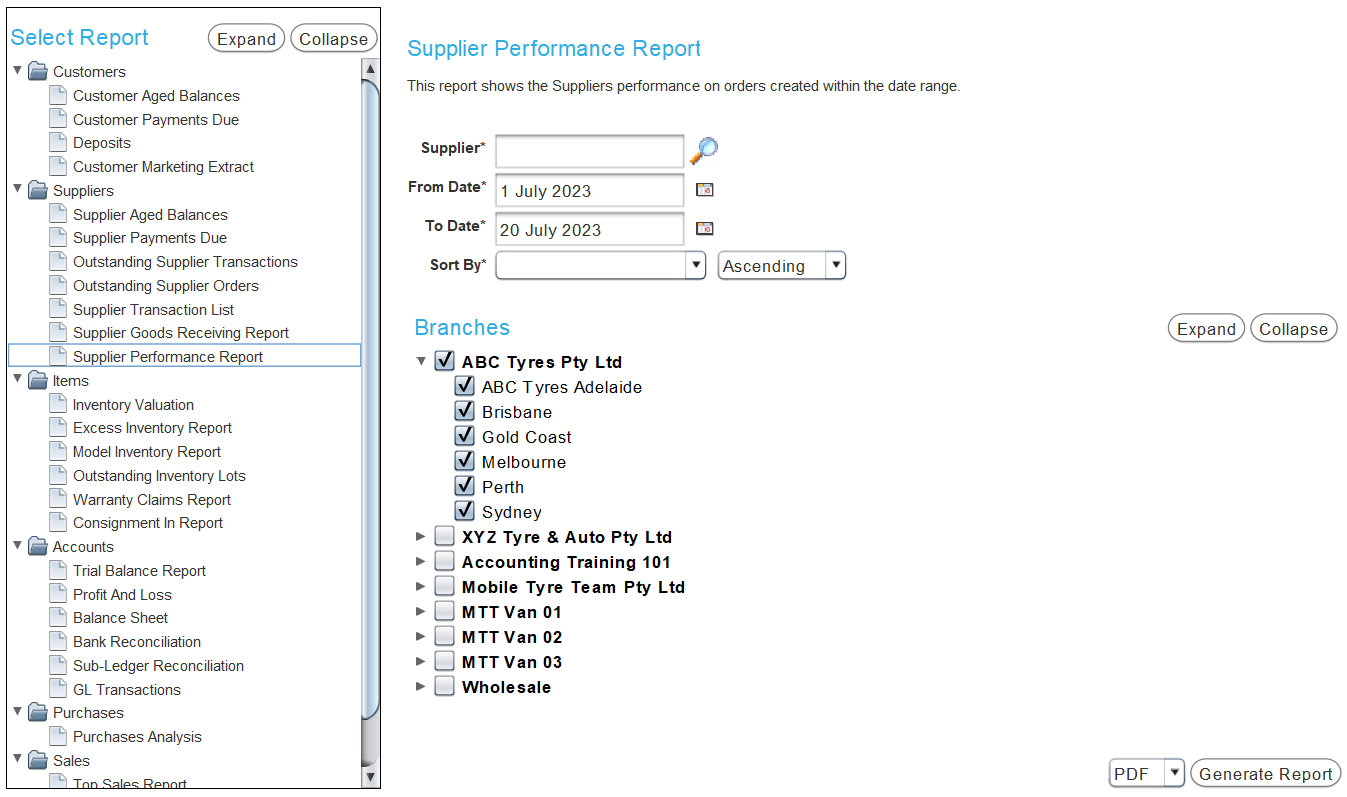Click the Supplier Aged Balances document icon
Image resolution: width=1347 pixels, height=797 pixels.
coord(59,215)
